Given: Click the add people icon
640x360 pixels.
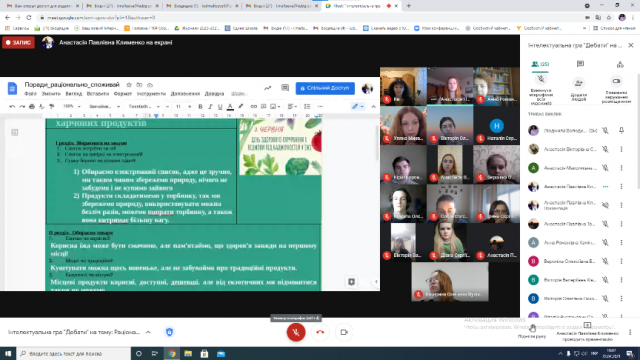Looking at the screenshot, I should pos(578,83).
